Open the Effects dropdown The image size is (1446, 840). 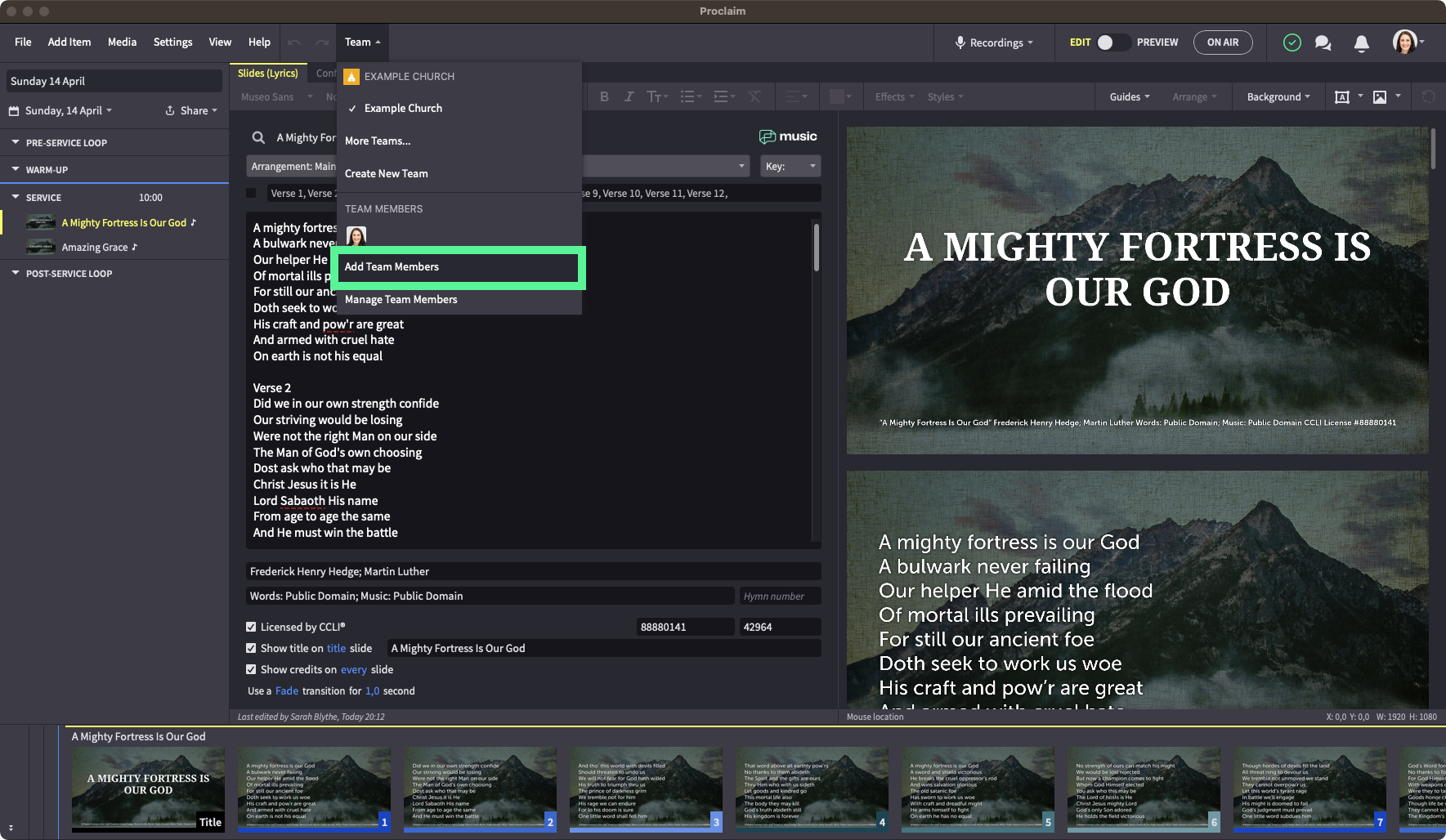pos(895,96)
